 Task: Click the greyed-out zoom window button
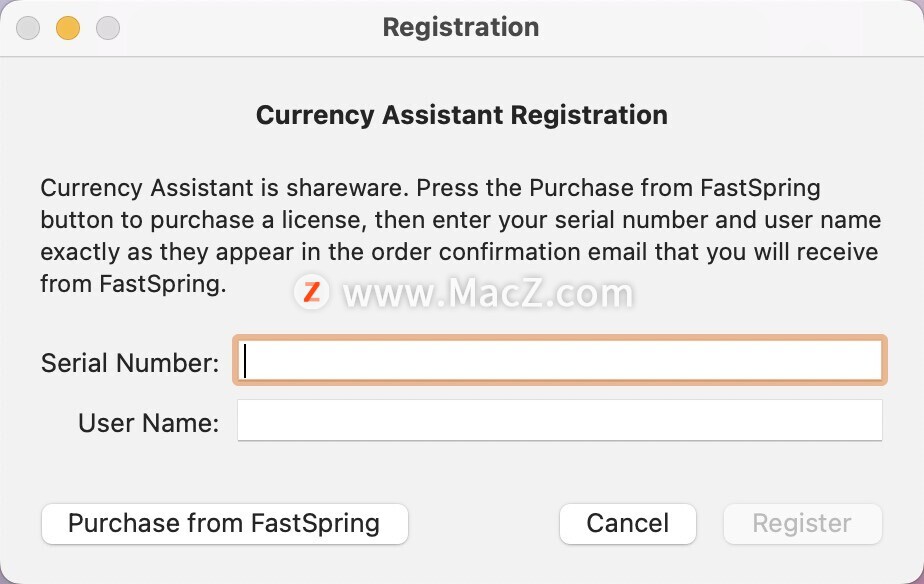108,28
